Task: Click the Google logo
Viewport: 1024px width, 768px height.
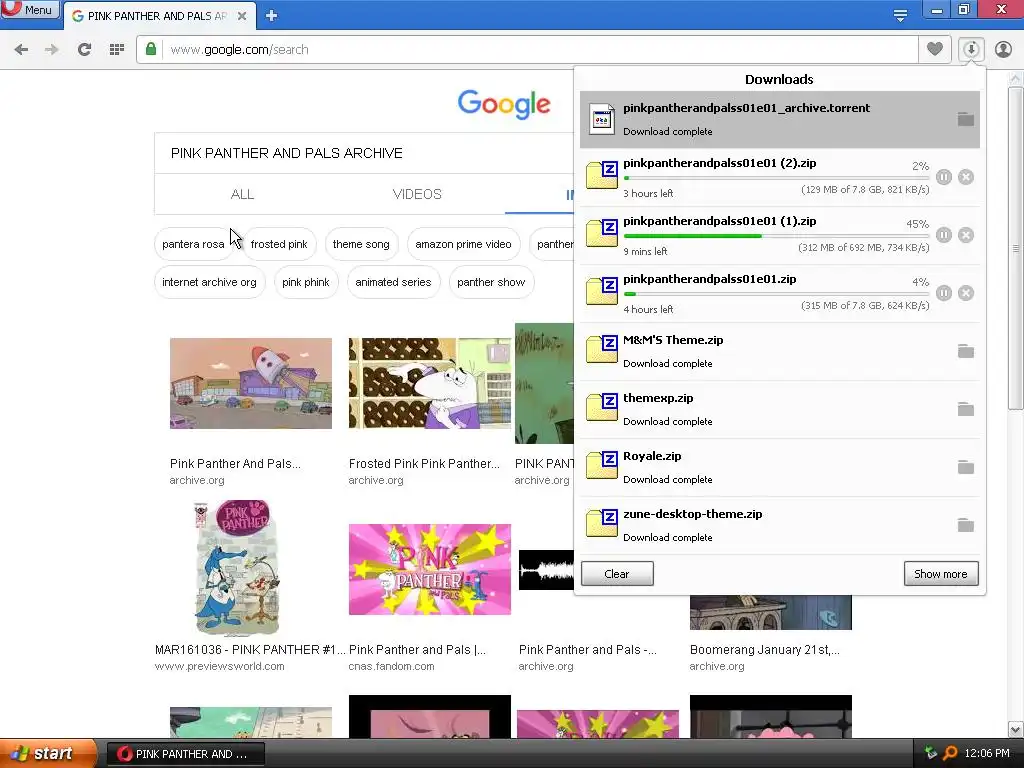Action: coord(504,104)
